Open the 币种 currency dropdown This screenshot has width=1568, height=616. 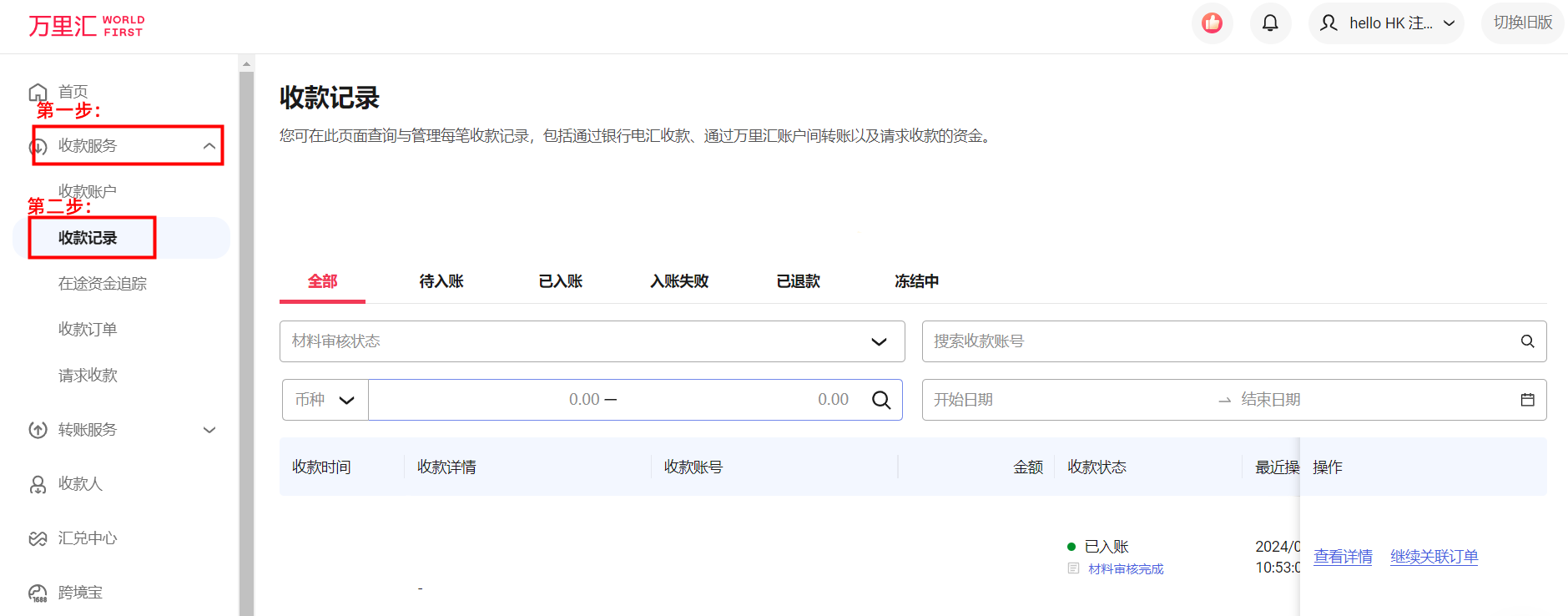(x=325, y=400)
